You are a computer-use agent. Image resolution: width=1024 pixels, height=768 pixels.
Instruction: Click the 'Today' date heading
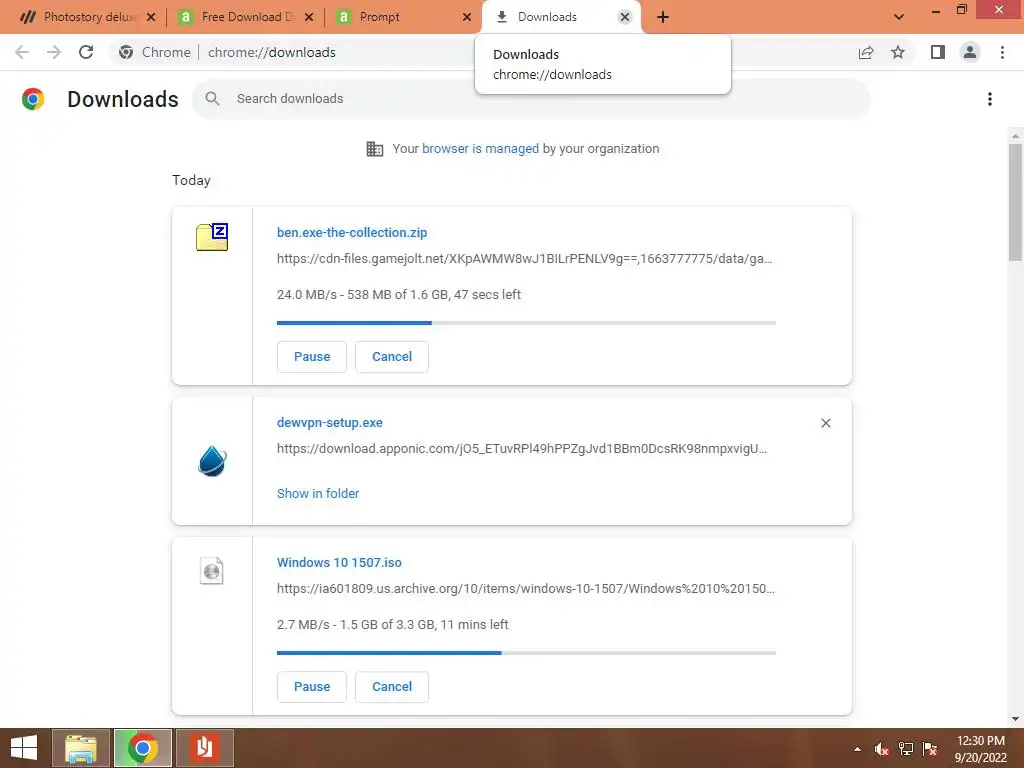(191, 180)
